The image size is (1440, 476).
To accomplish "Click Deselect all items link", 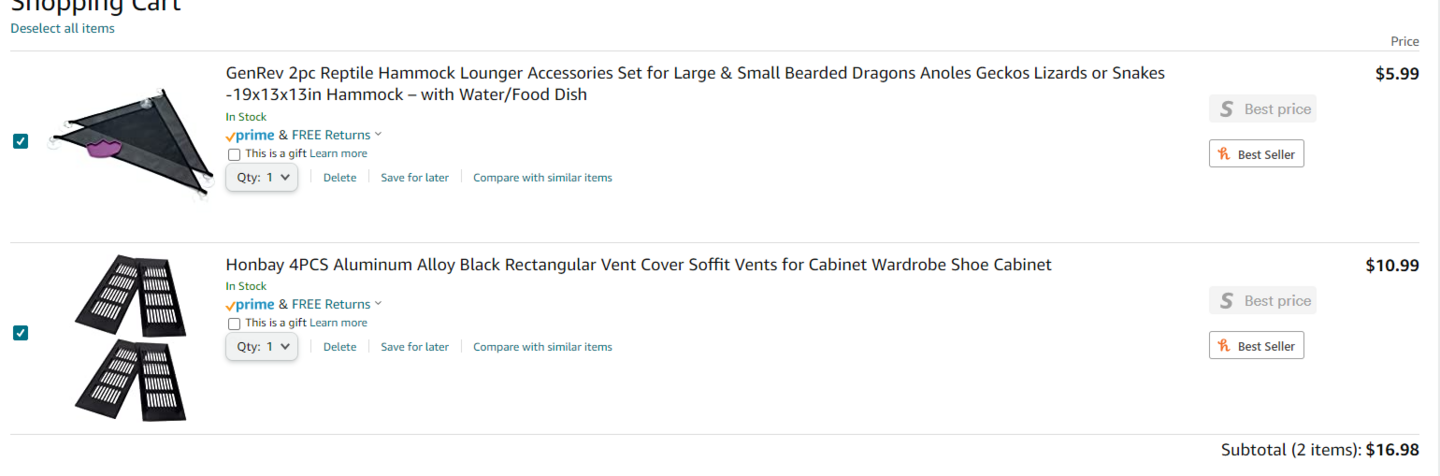I will (63, 29).
